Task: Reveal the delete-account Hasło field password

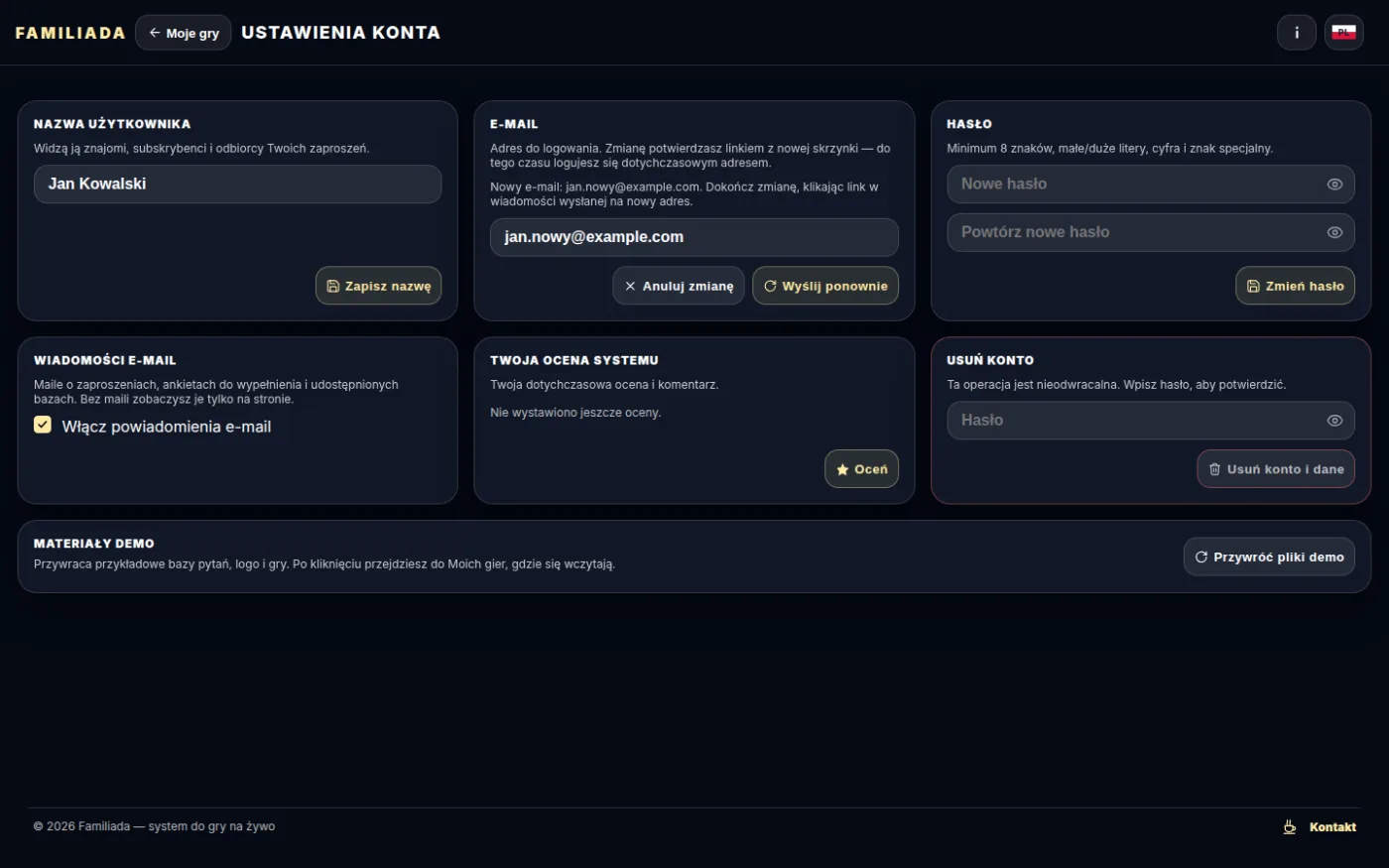Action: 1334,421
